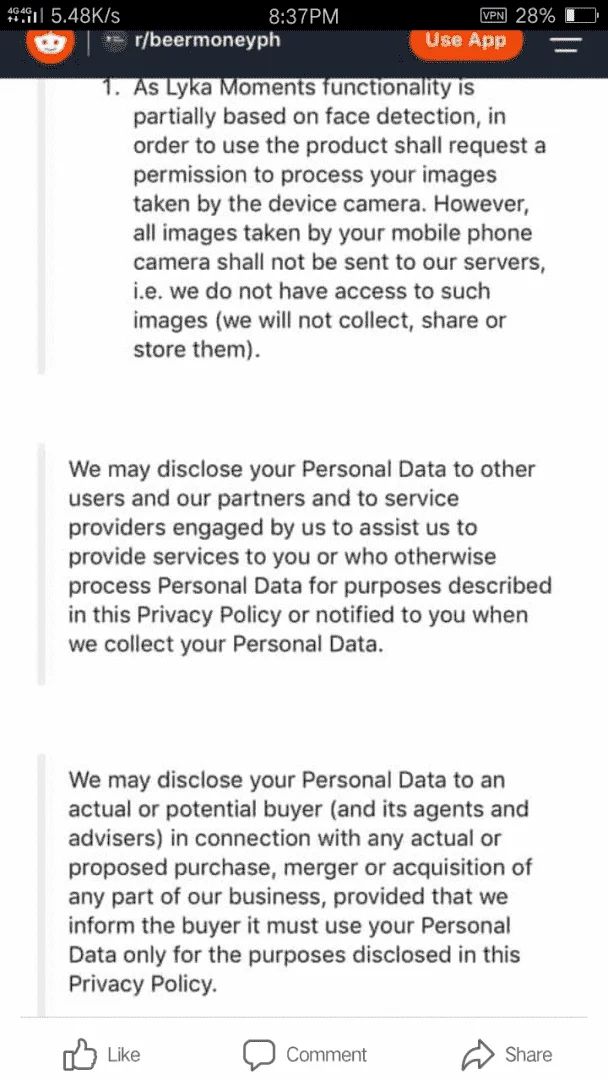
Task: Tap the 28% battery percentage text
Action: [535, 15]
